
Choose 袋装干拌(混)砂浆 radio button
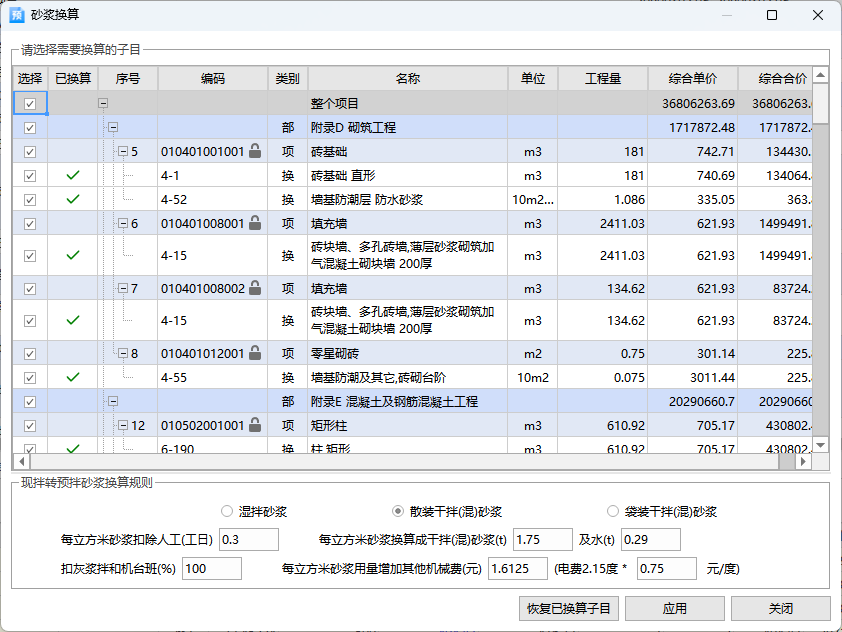click(x=613, y=511)
